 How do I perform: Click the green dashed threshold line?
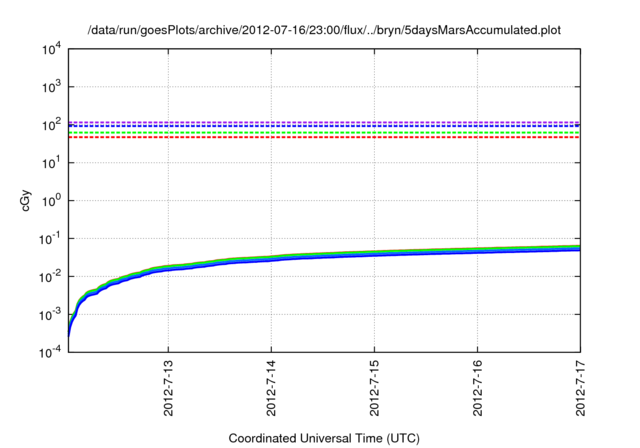(x=324, y=133)
